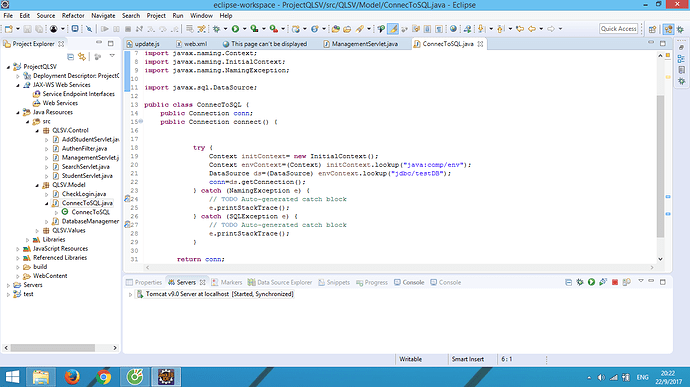Screen dimensions: 690x387
Task: Select AuthenFilter.java in the tree
Action: tap(84, 149)
